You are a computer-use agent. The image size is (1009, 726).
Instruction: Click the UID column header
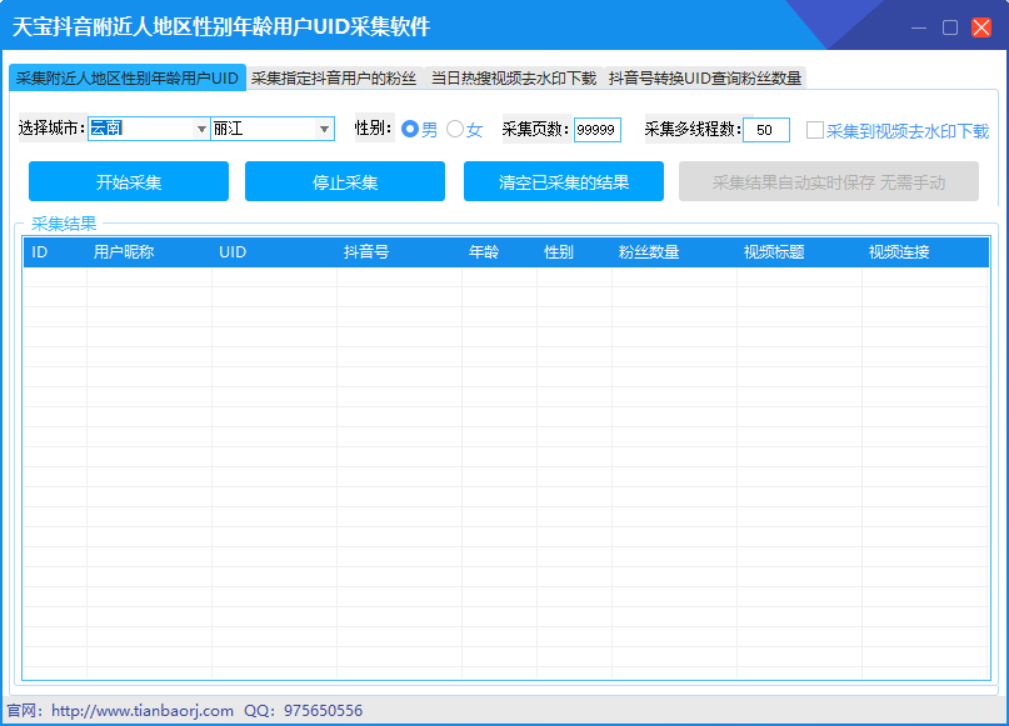click(232, 252)
